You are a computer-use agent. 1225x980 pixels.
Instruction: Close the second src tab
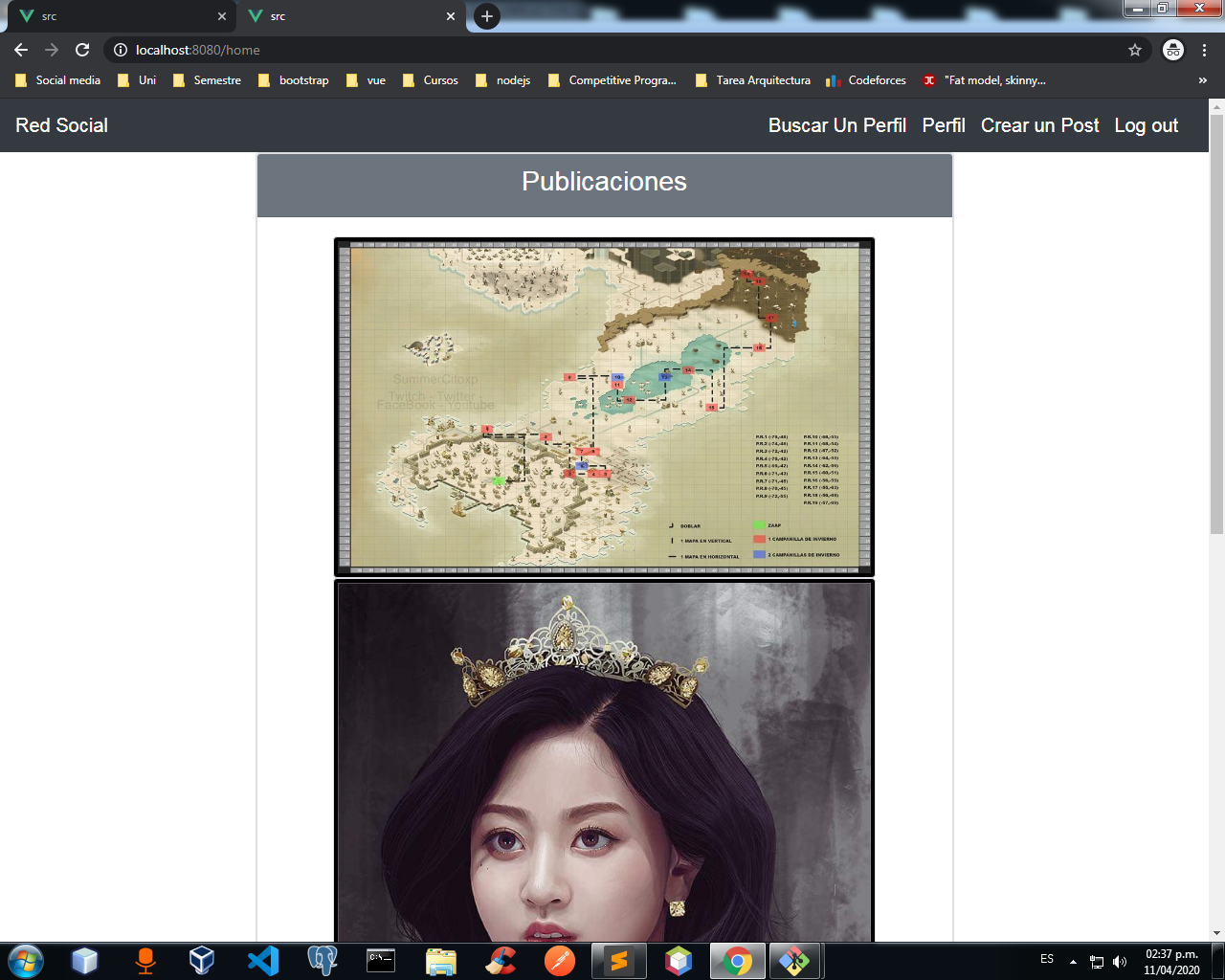pyautogui.click(x=451, y=16)
